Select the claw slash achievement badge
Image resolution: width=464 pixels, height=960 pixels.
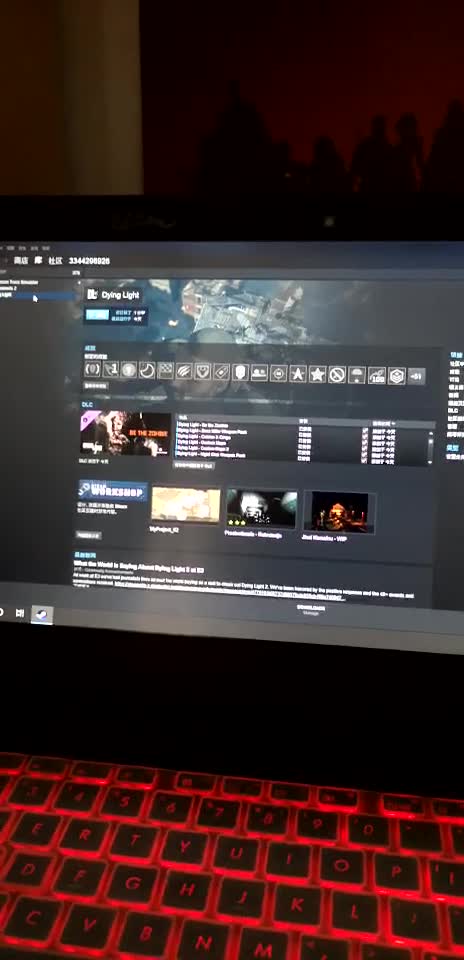tap(184, 370)
